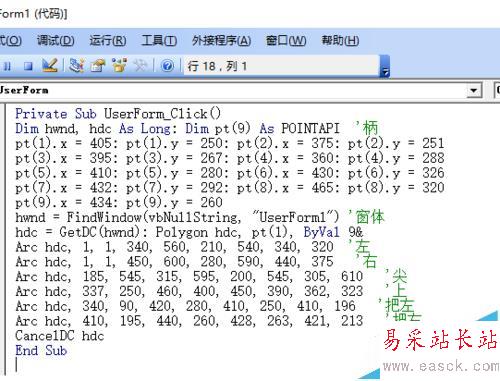500x381 pixels.
Task: Click the line starting pt(1).x = 405
Action: click(230, 143)
